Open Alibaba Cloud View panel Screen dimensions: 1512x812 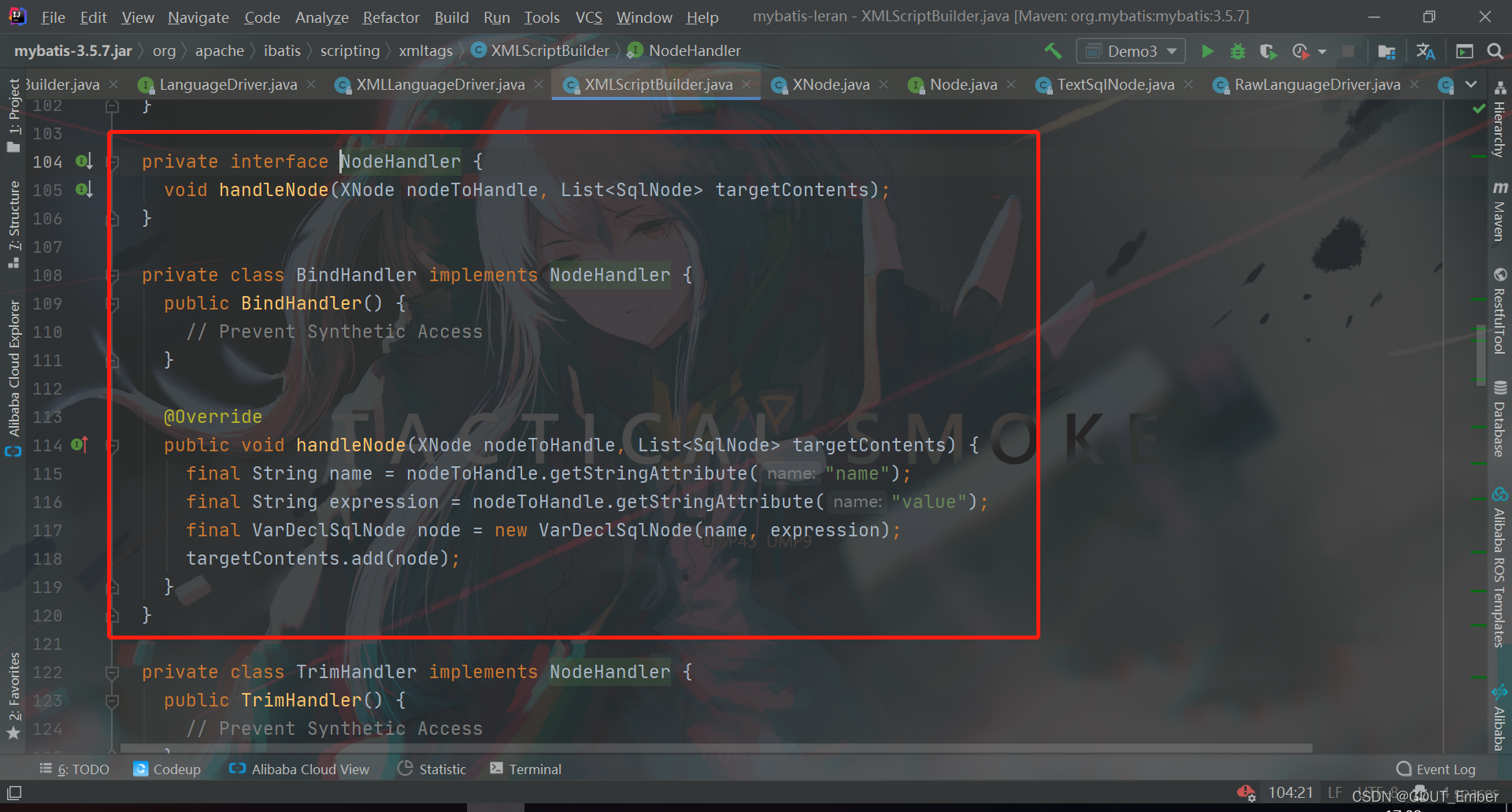(x=298, y=769)
